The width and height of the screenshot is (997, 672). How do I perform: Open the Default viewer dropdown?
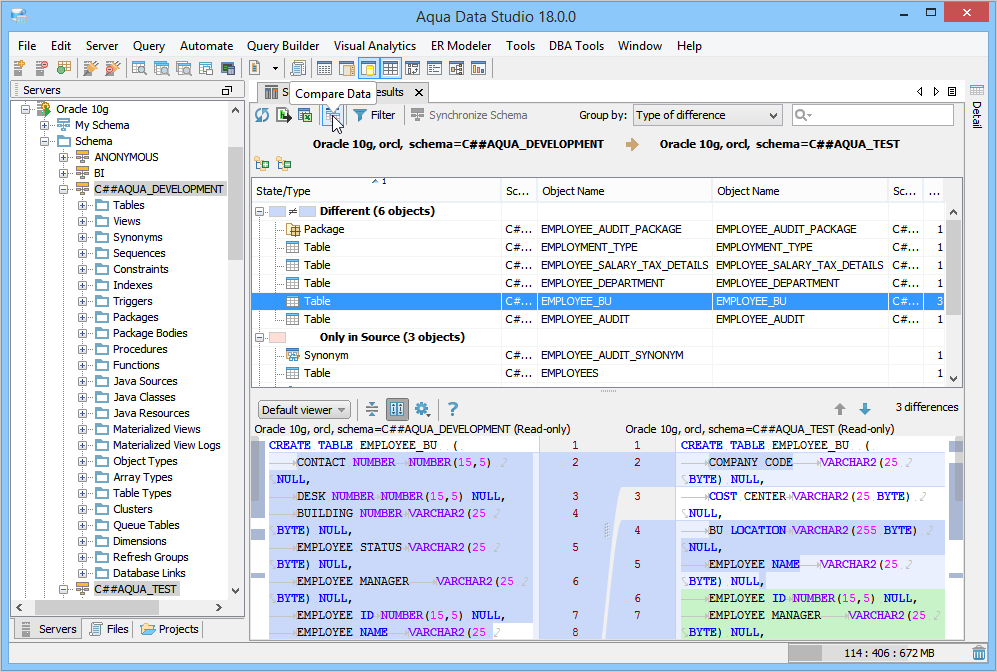(x=304, y=410)
